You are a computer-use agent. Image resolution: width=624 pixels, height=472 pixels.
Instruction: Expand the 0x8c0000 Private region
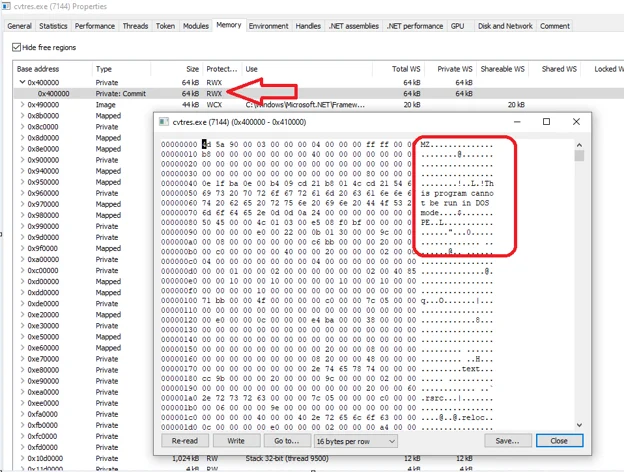tap(22, 127)
